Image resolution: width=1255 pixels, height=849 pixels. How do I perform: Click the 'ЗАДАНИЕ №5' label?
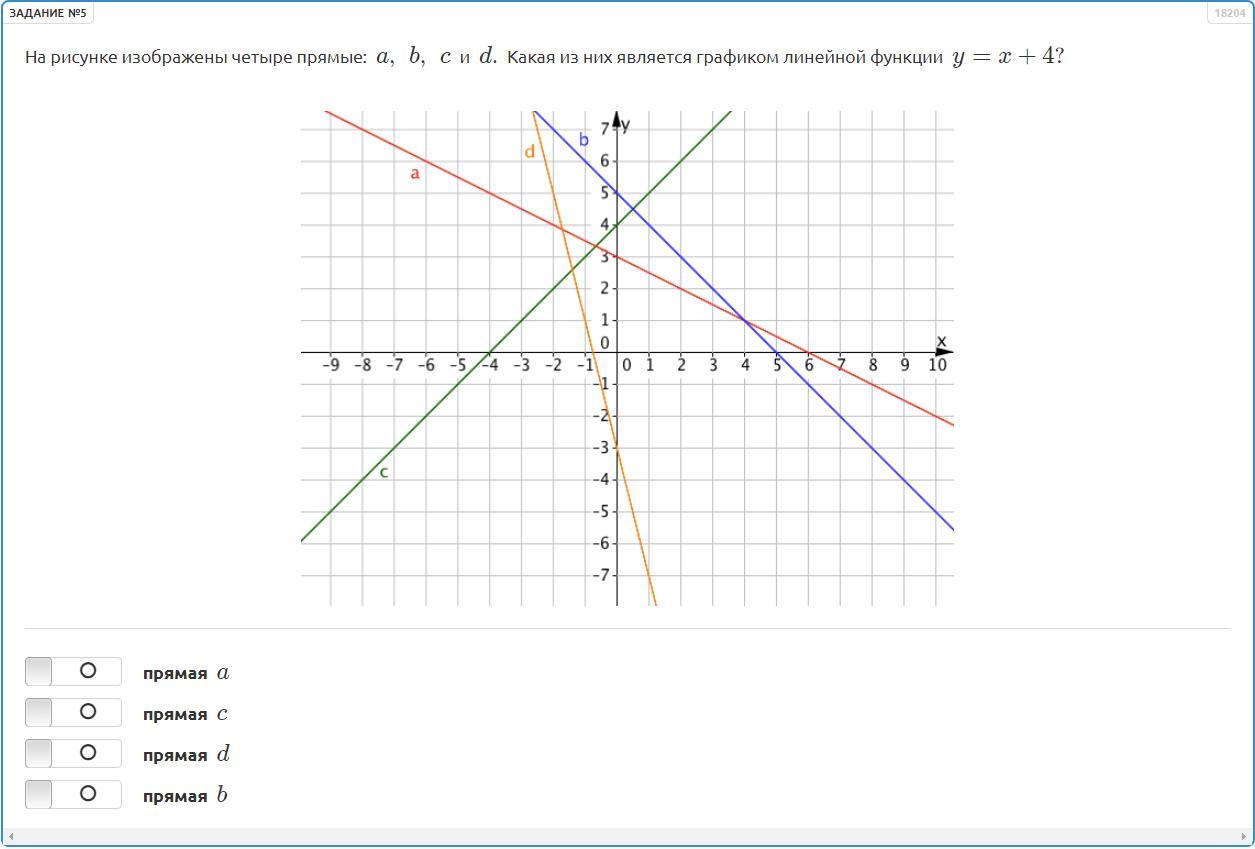(48, 13)
